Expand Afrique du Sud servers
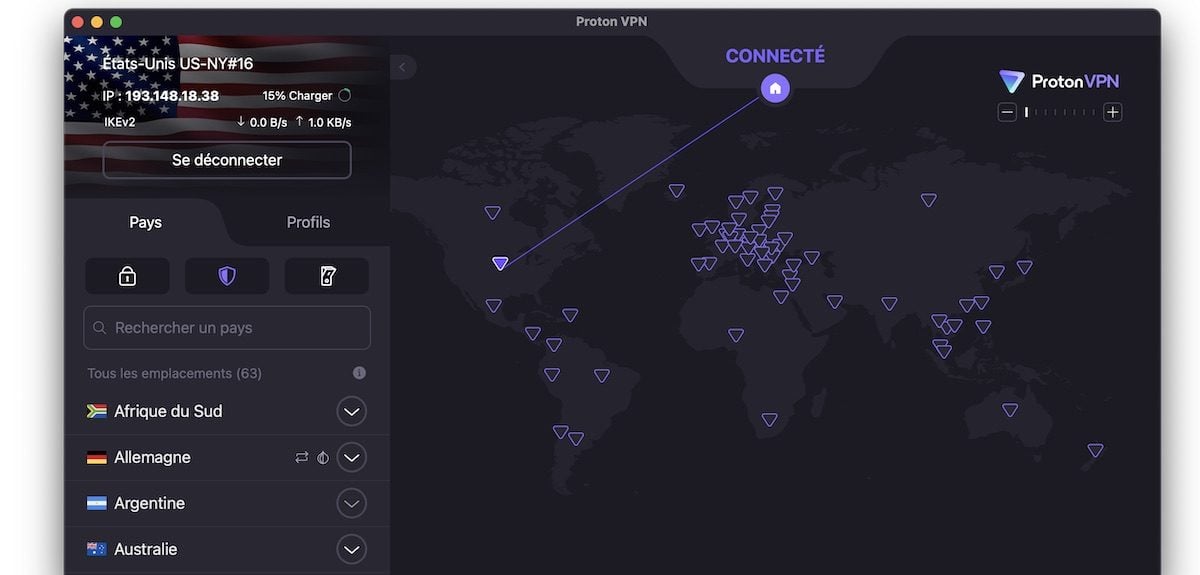 click(351, 411)
